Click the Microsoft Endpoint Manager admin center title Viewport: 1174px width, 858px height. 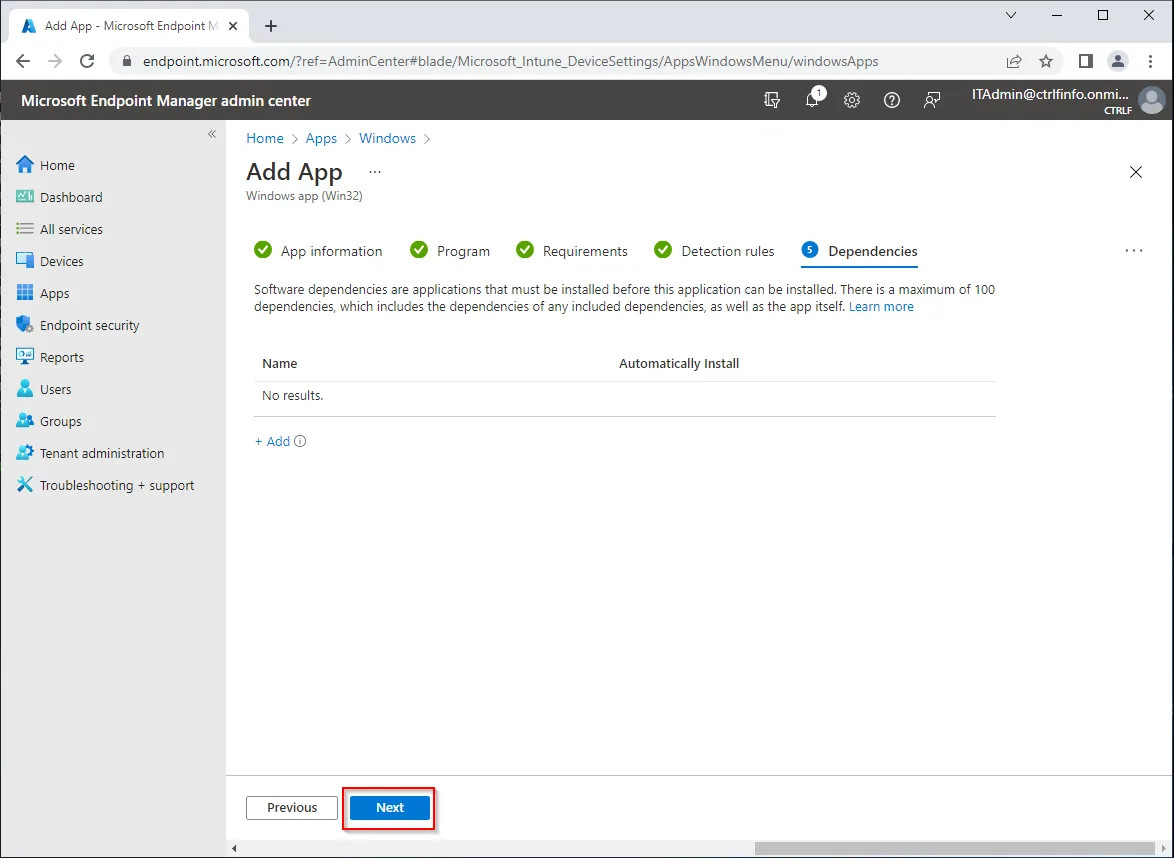pos(165,101)
